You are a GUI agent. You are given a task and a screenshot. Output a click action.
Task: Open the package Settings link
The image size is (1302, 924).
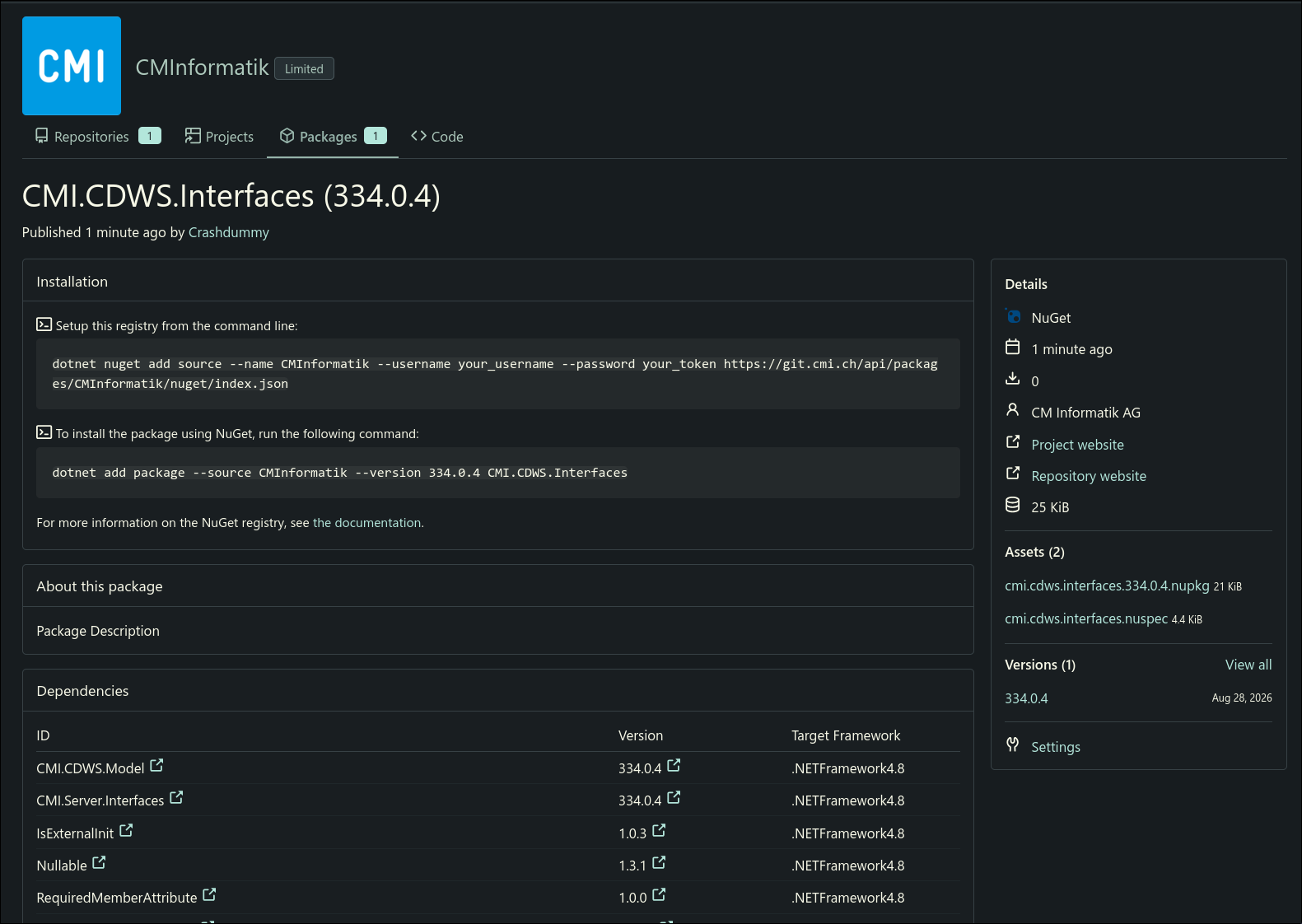pos(1056,747)
